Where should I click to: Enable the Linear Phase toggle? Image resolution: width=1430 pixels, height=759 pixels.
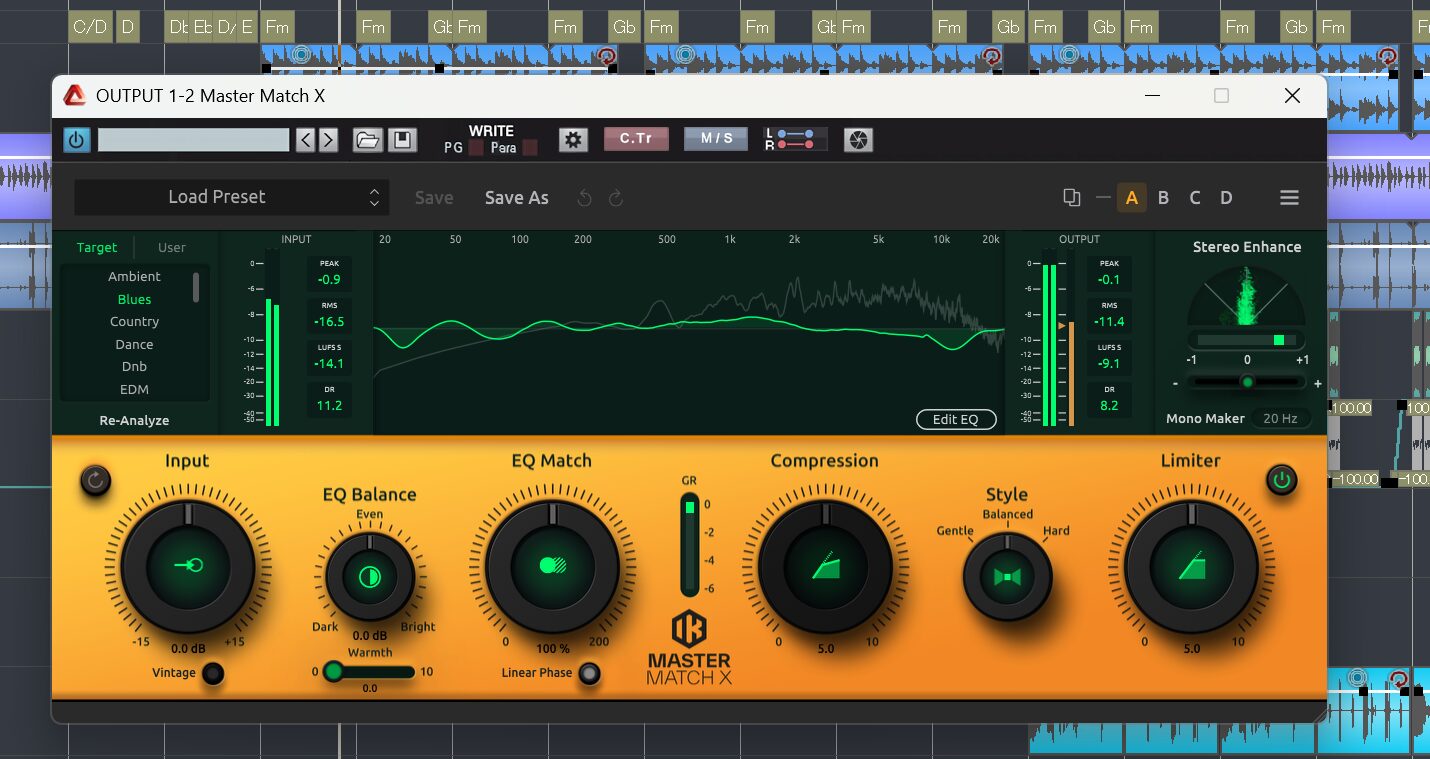pos(590,674)
